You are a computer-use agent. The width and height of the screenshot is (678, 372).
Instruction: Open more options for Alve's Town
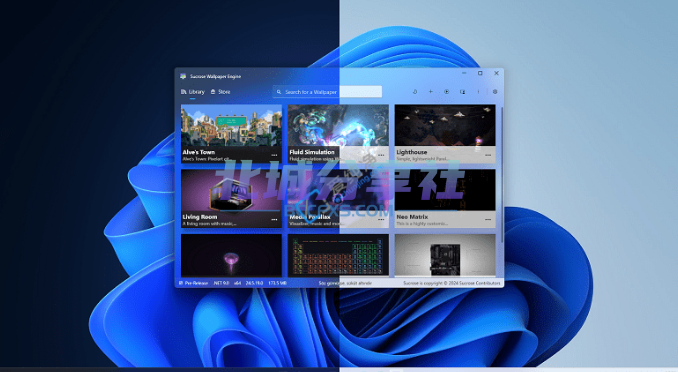click(274, 155)
